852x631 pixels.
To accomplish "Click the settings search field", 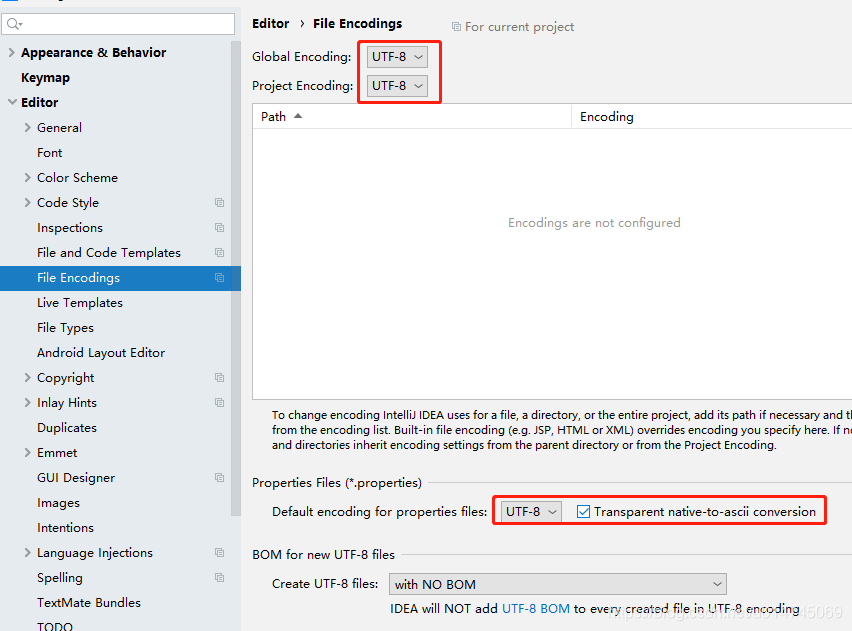I will [118, 24].
